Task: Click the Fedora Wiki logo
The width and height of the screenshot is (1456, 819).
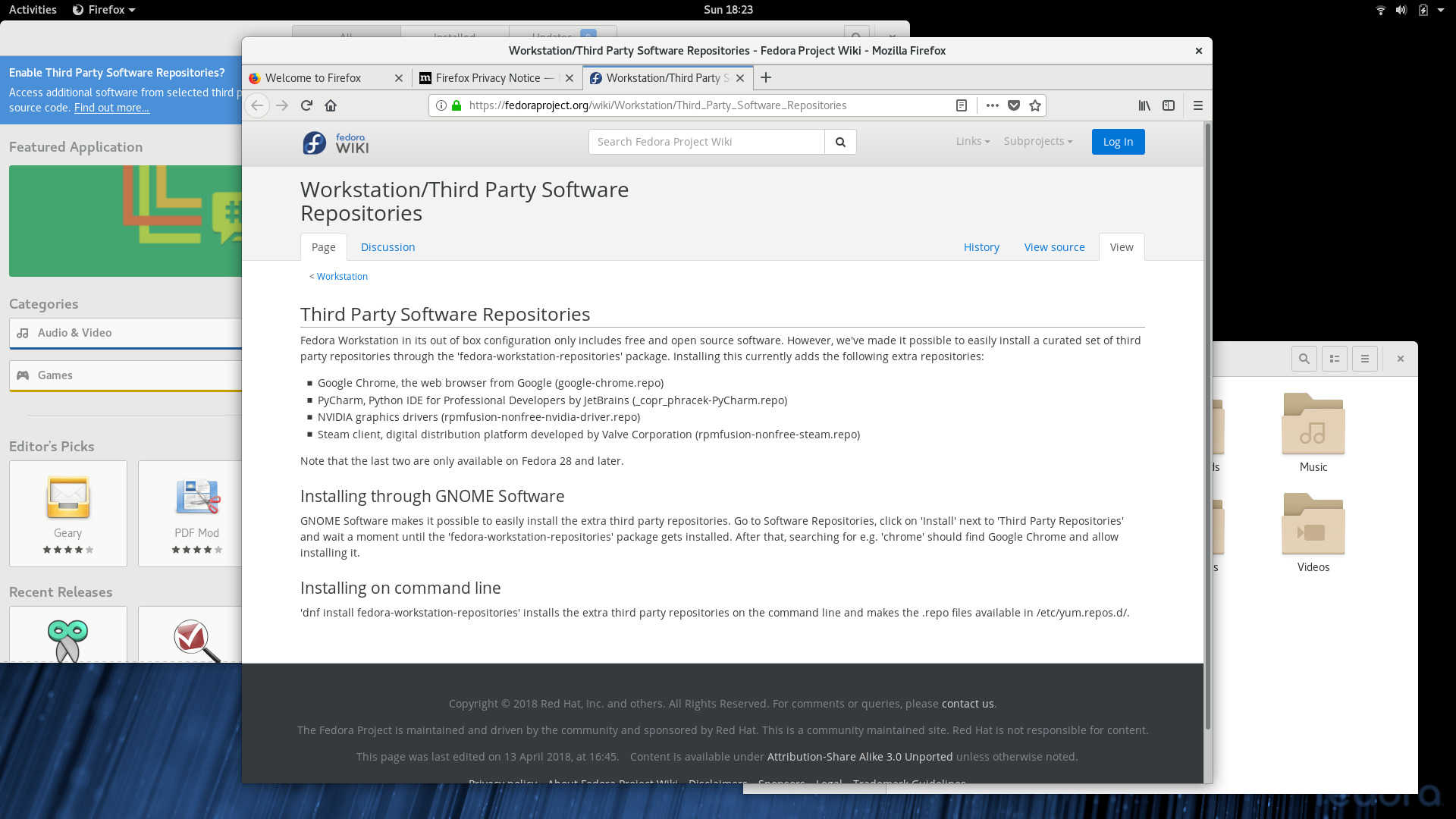Action: 336,142
